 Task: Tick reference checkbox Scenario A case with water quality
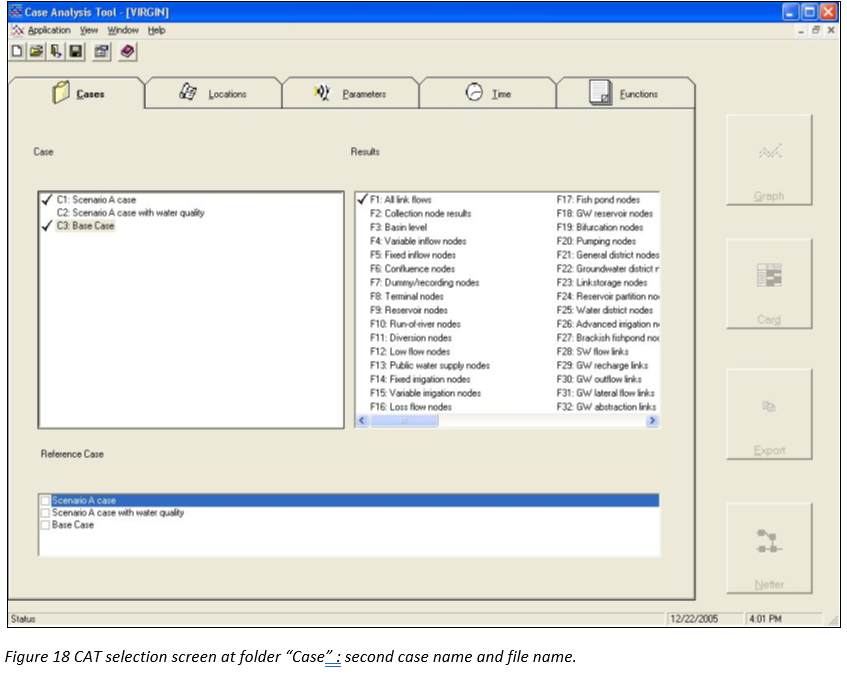click(45, 513)
